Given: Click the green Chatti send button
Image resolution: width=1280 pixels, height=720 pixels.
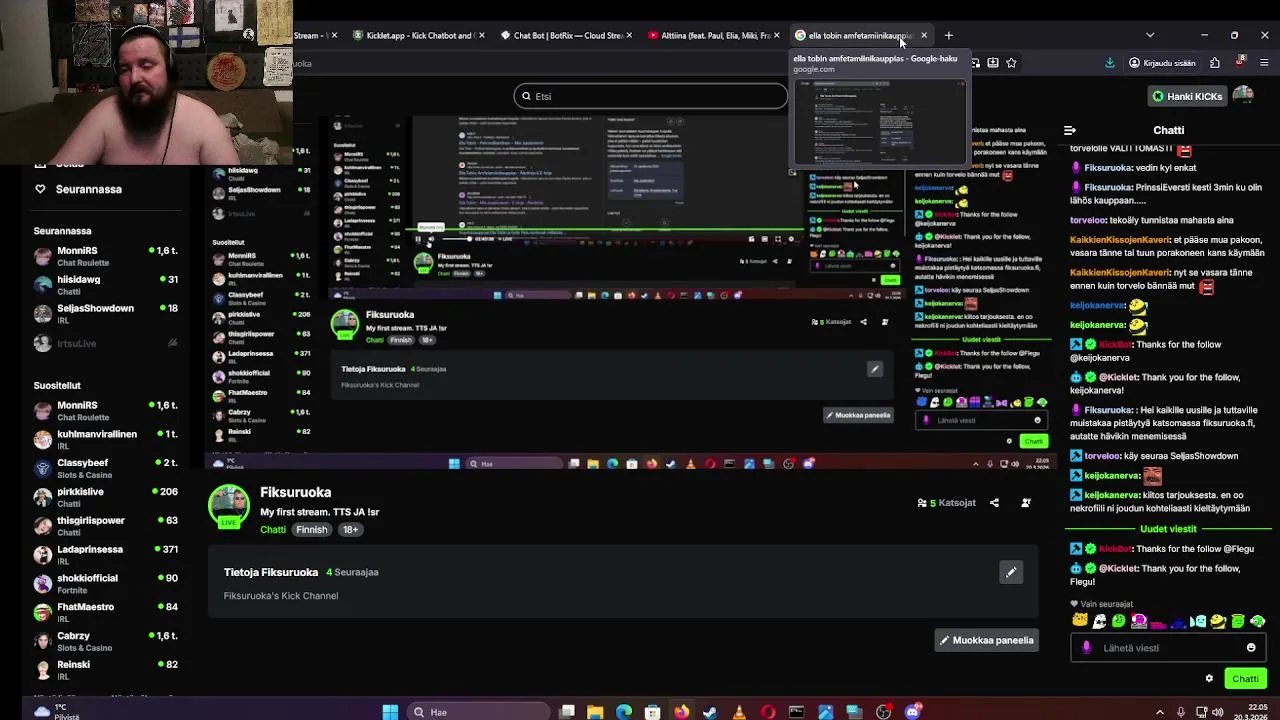Looking at the screenshot, I should pos(1245,679).
